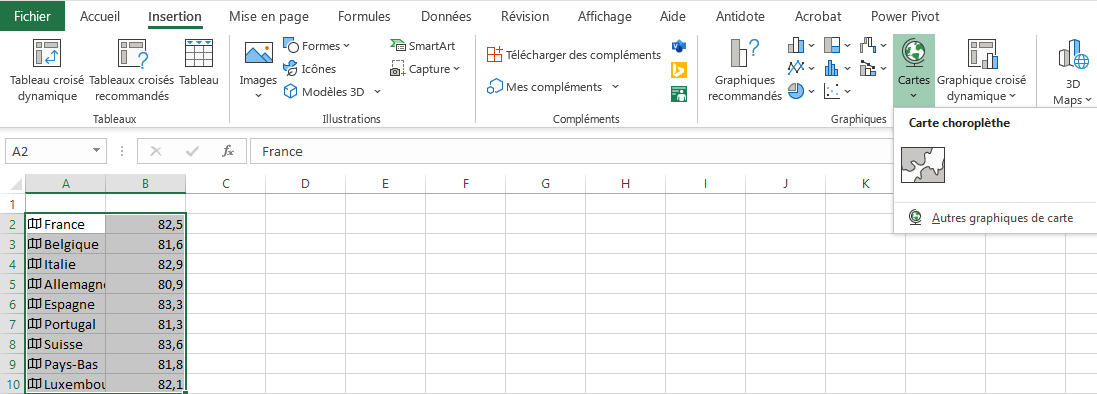The image size is (1097, 394).
Task: Open the pie chart dropdown arrow
Action: (x=812, y=91)
